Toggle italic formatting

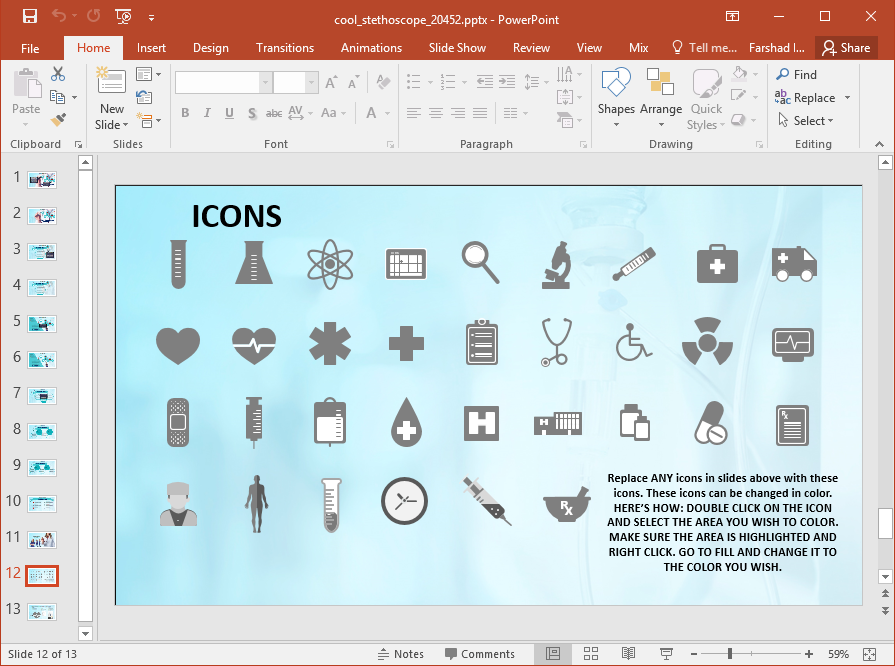[207, 113]
